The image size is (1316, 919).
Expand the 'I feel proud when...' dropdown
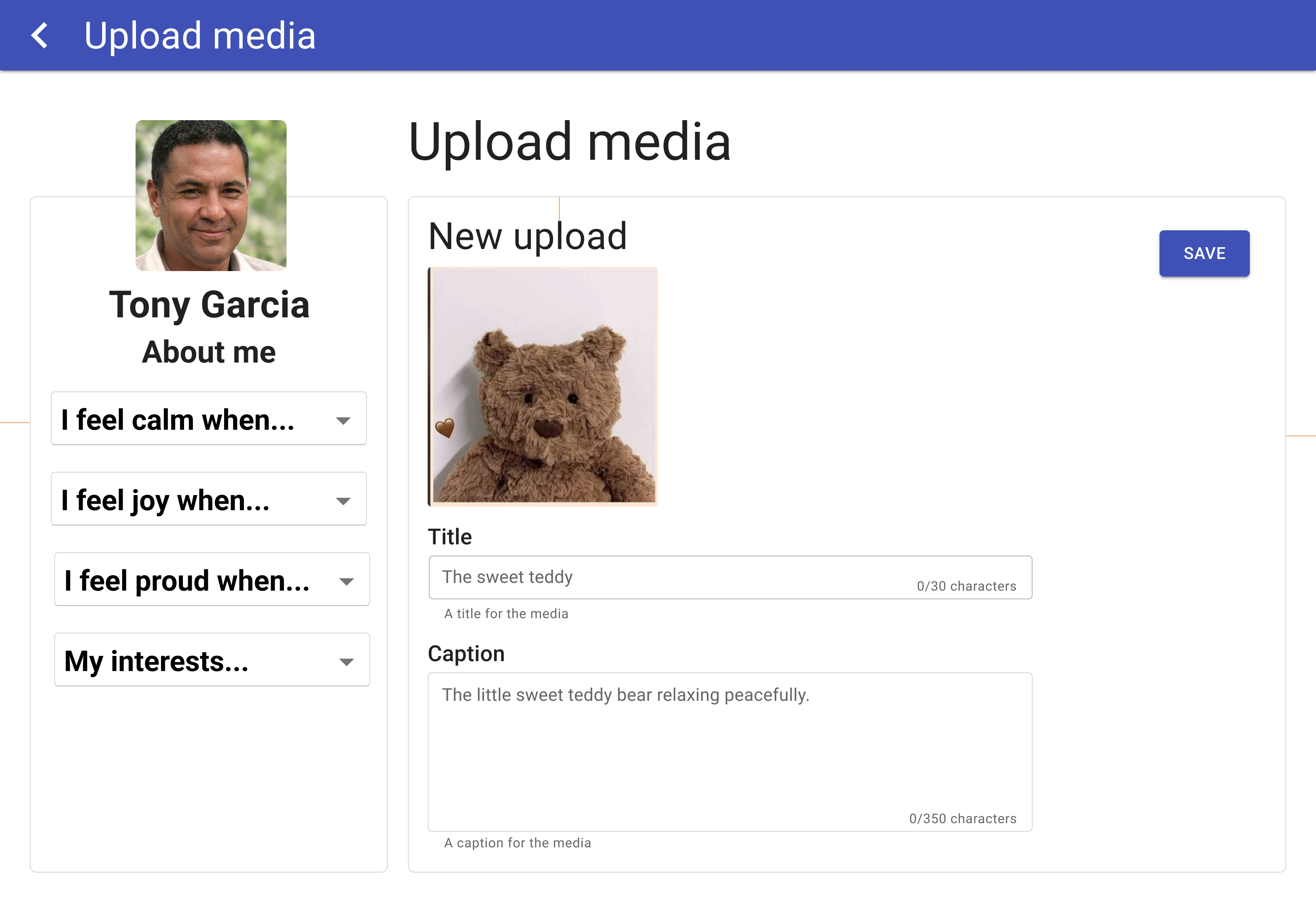click(x=212, y=579)
